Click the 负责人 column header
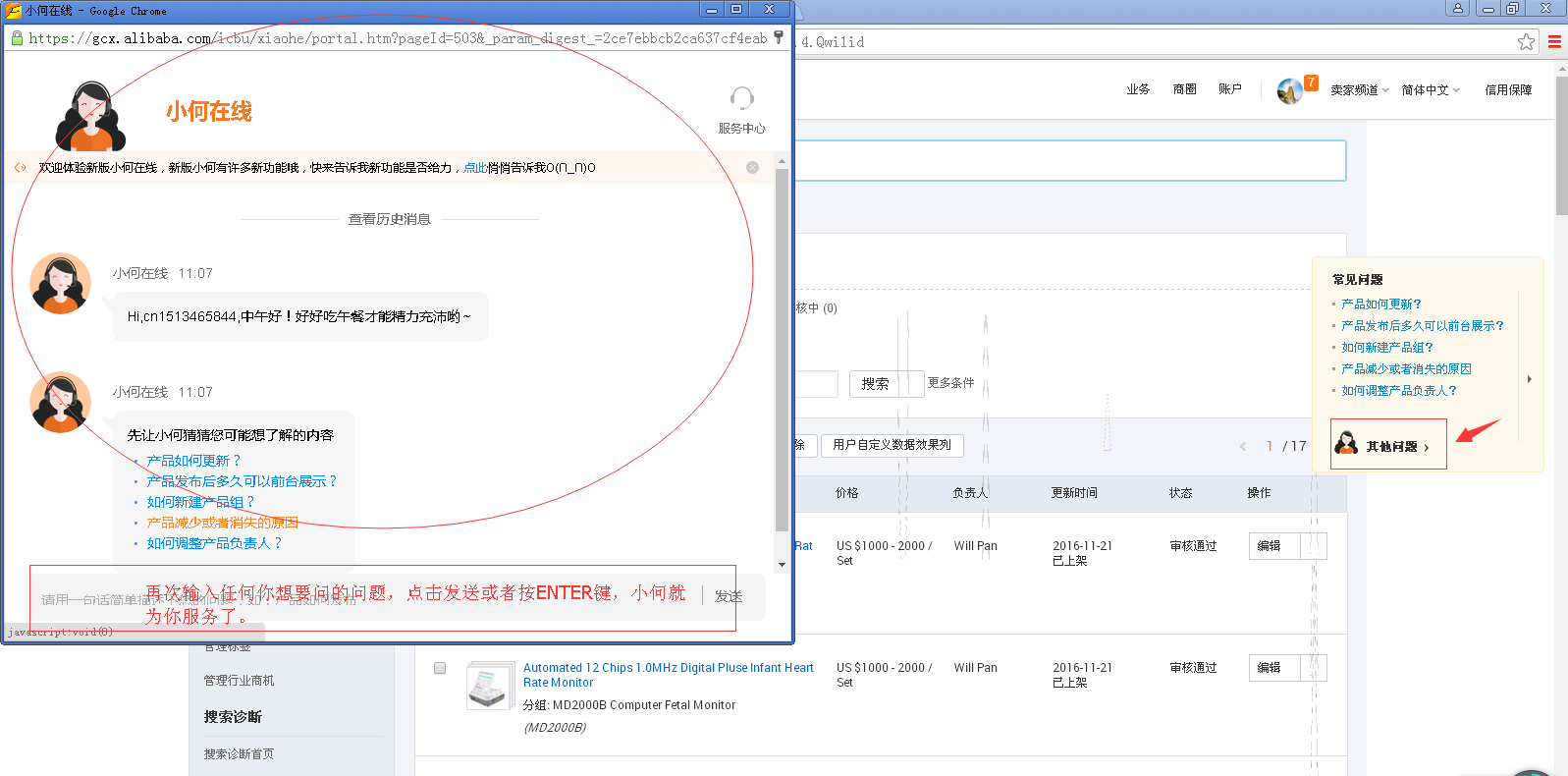The image size is (1568, 776). [970, 493]
